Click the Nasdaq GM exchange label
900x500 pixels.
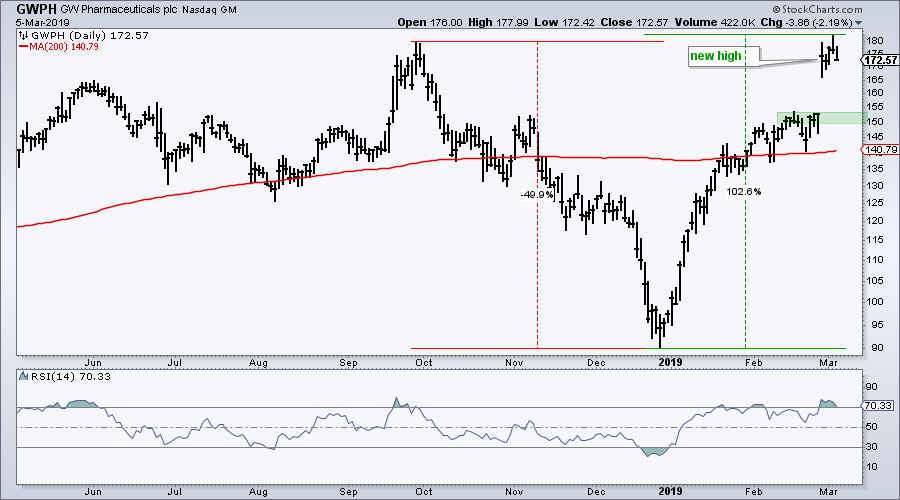click(x=209, y=10)
